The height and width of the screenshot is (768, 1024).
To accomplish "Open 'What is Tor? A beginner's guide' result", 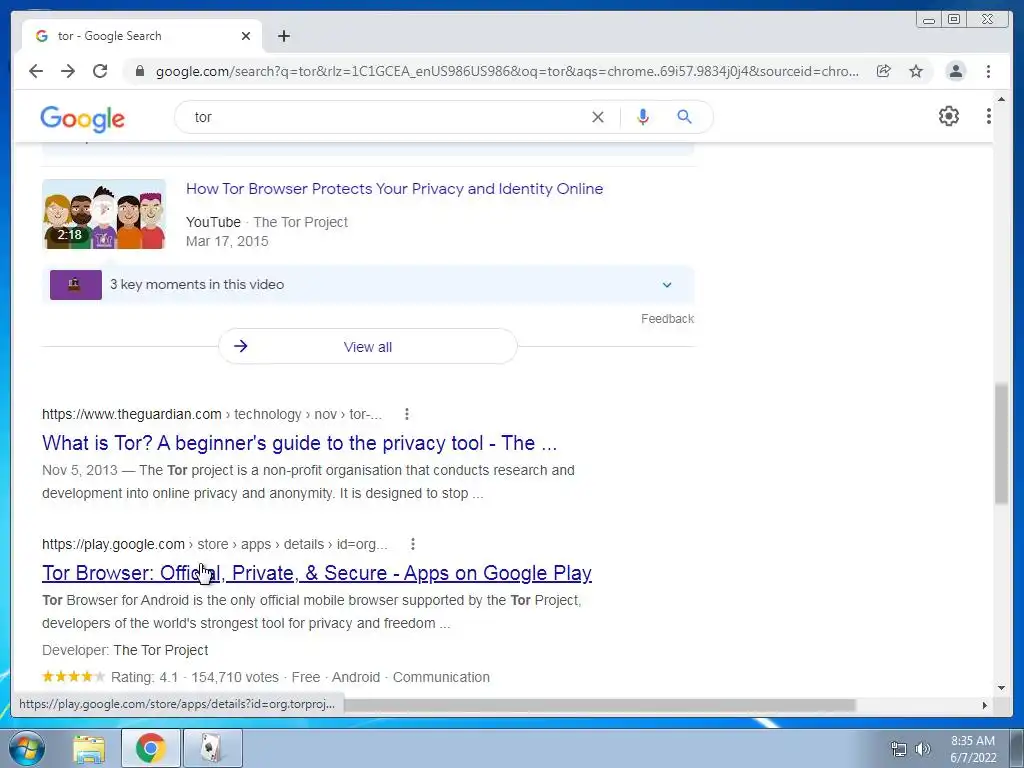I will pyautogui.click(x=300, y=443).
